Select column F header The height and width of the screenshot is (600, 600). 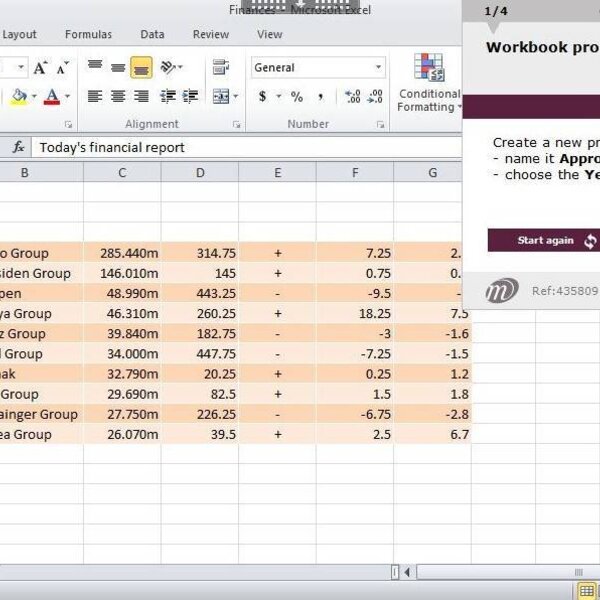point(355,173)
